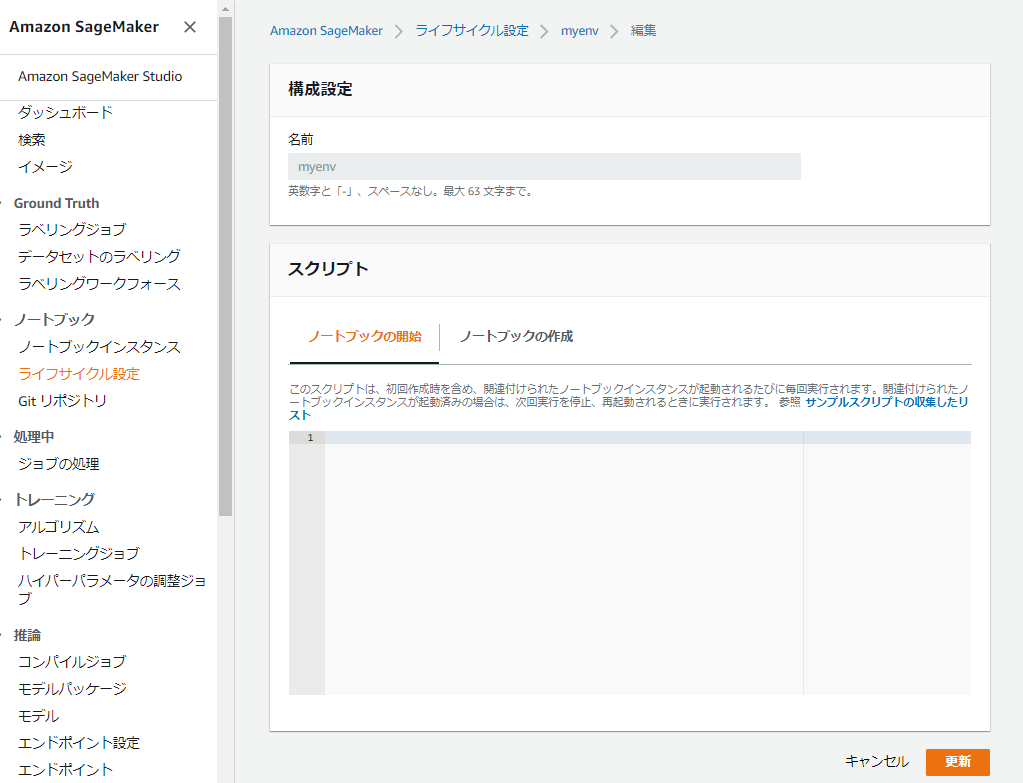Select ライフサイクル設定 in the sidebar
The height and width of the screenshot is (783, 1023).
(79, 374)
